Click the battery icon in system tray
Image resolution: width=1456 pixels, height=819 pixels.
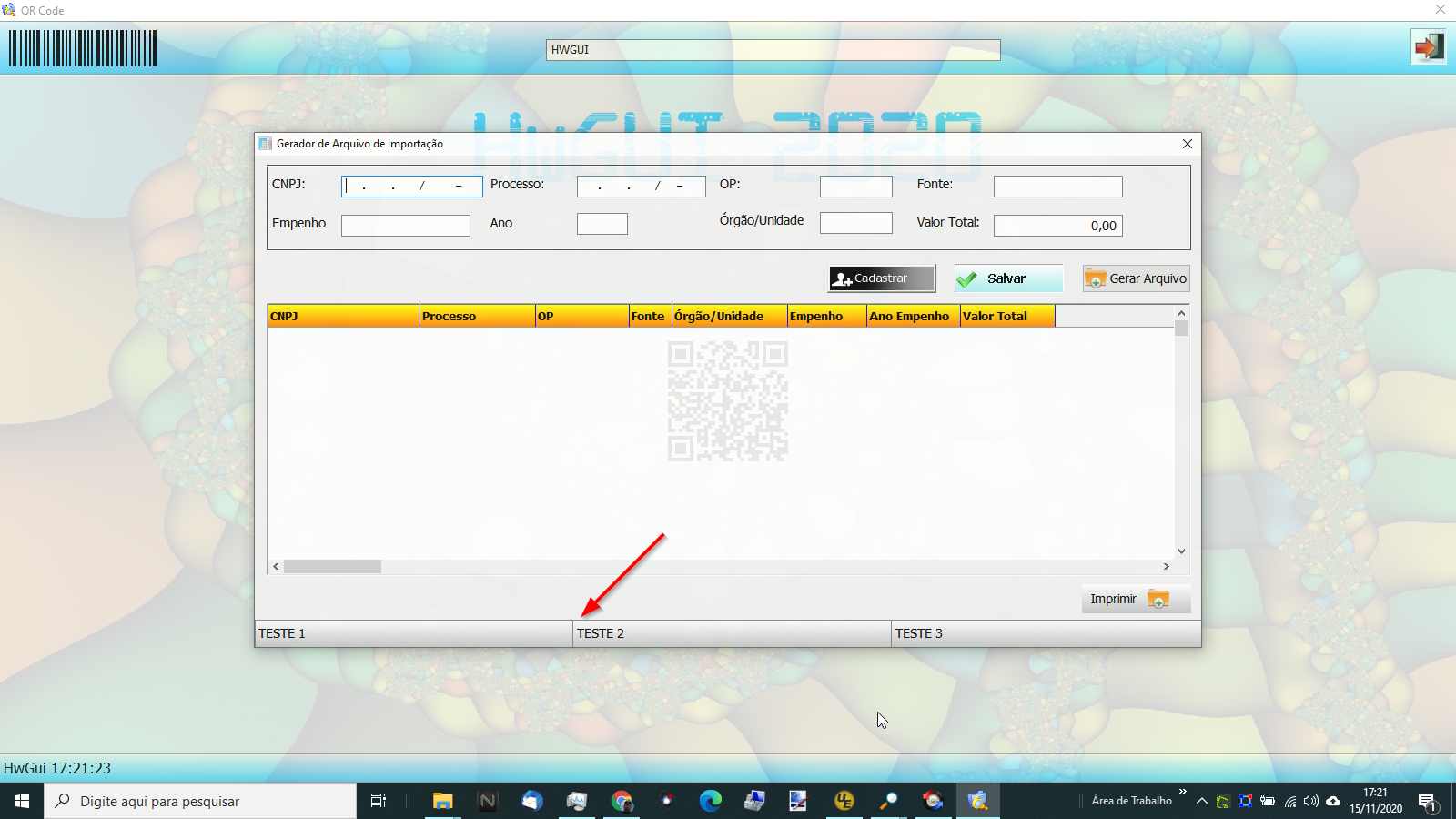[x=1268, y=801]
